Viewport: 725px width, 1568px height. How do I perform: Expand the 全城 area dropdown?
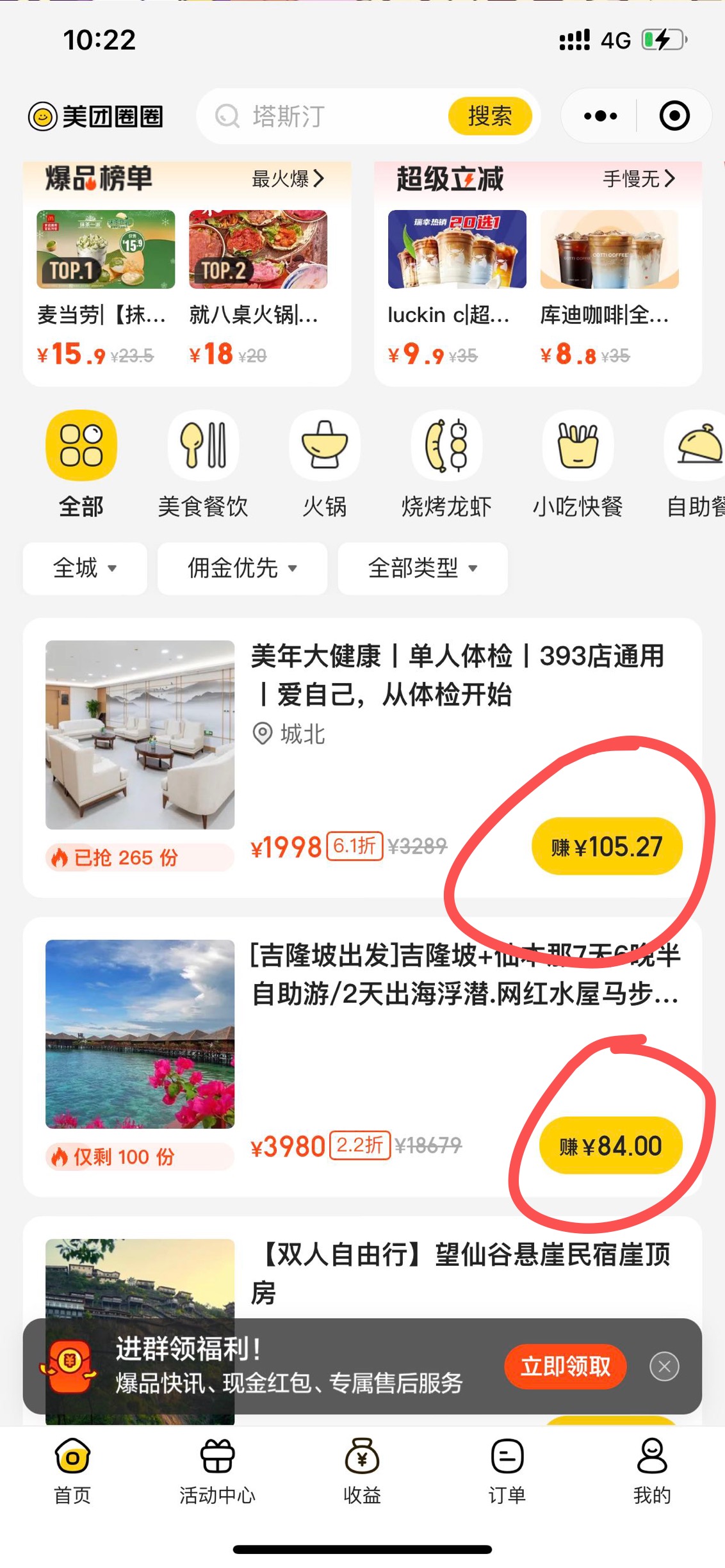[x=85, y=568]
